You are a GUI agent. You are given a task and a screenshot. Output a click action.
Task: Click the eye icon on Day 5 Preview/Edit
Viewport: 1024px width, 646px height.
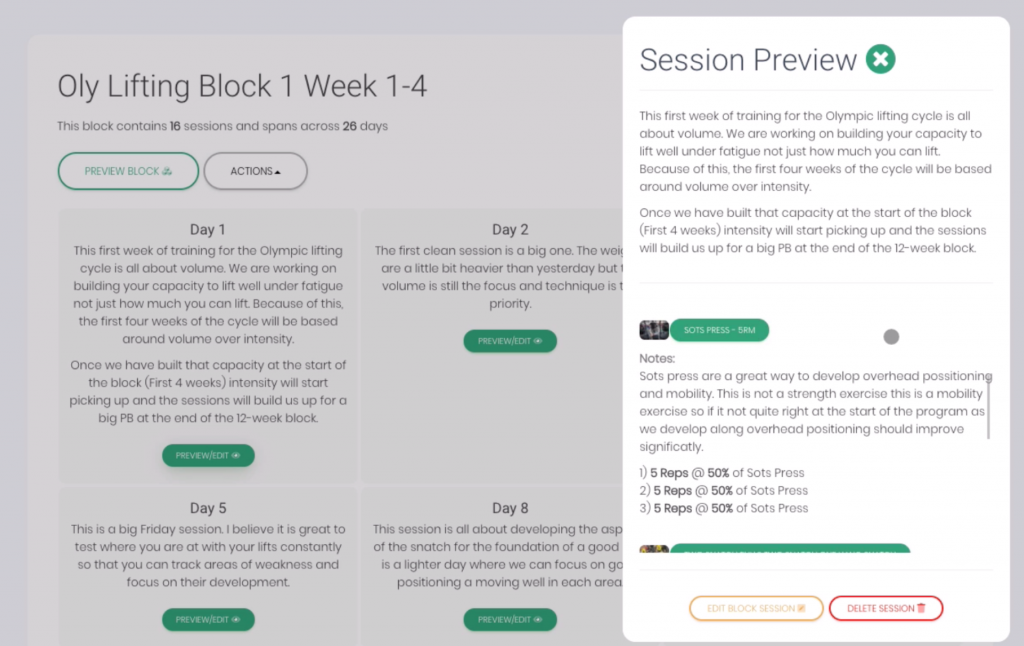pos(236,619)
